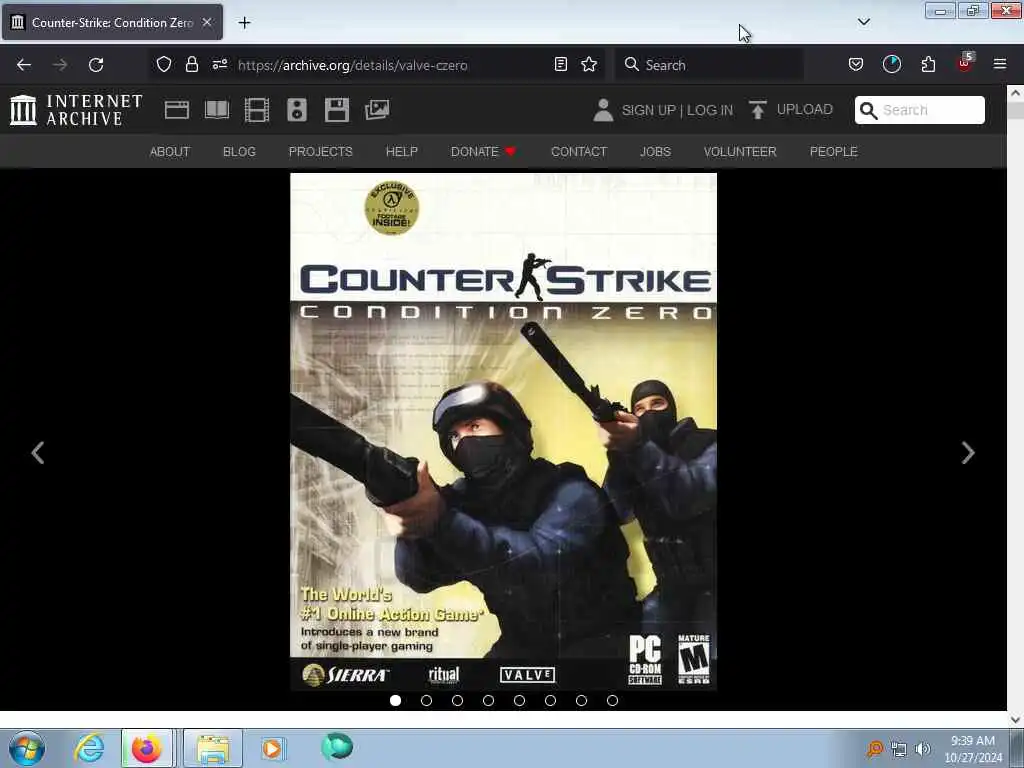Click the circular Firefox account icon

pyautogui.click(x=891, y=64)
